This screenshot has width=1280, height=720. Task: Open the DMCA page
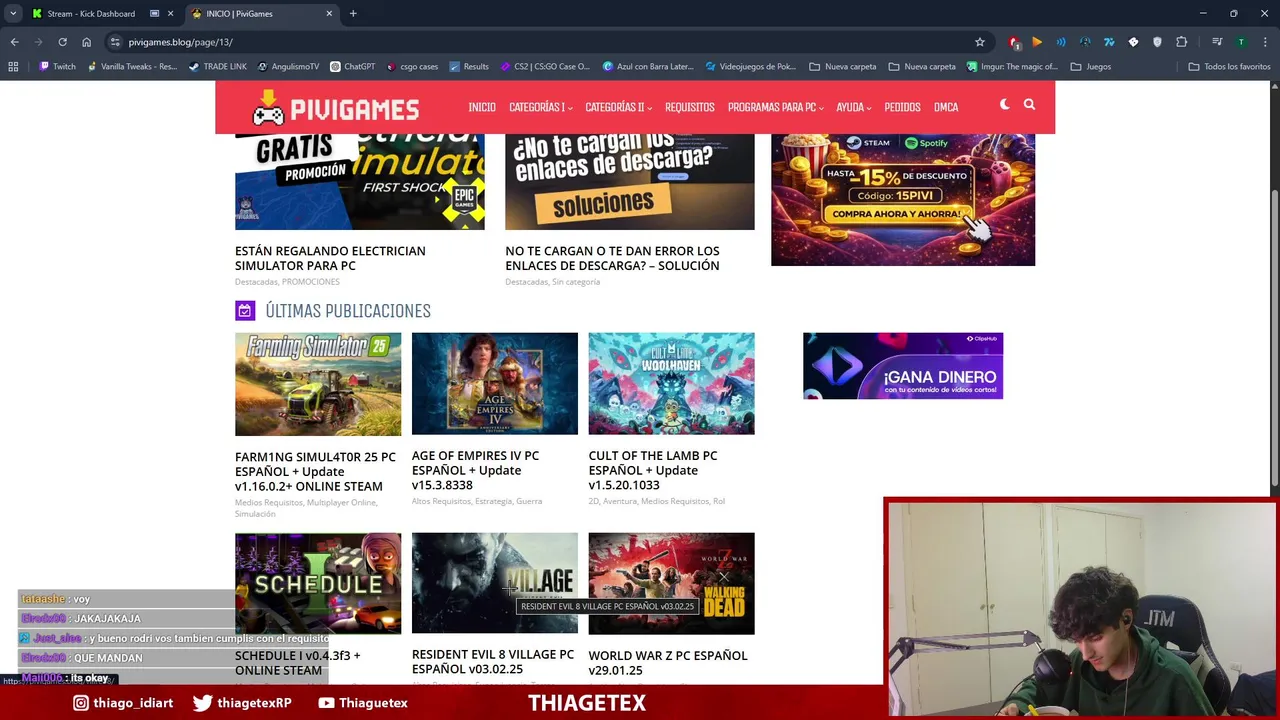[946, 107]
